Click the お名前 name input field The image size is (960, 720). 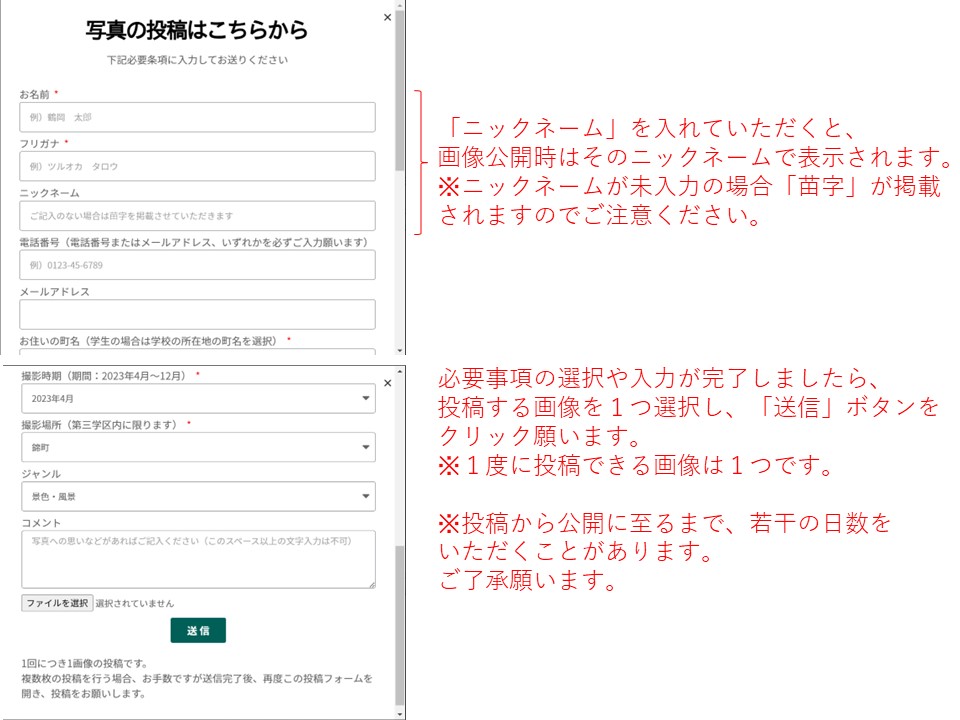[x=197, y=117]
